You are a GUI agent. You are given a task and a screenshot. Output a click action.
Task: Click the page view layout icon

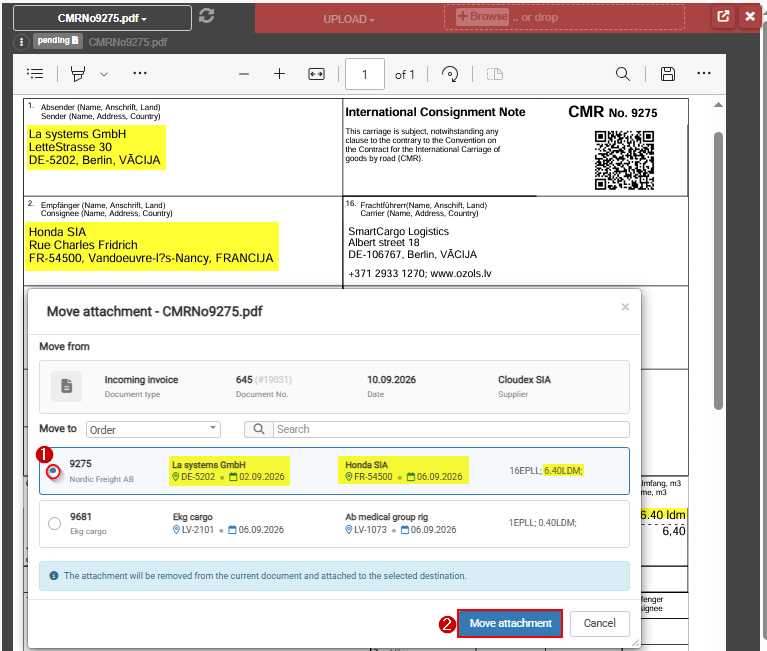tap(495, 74)
